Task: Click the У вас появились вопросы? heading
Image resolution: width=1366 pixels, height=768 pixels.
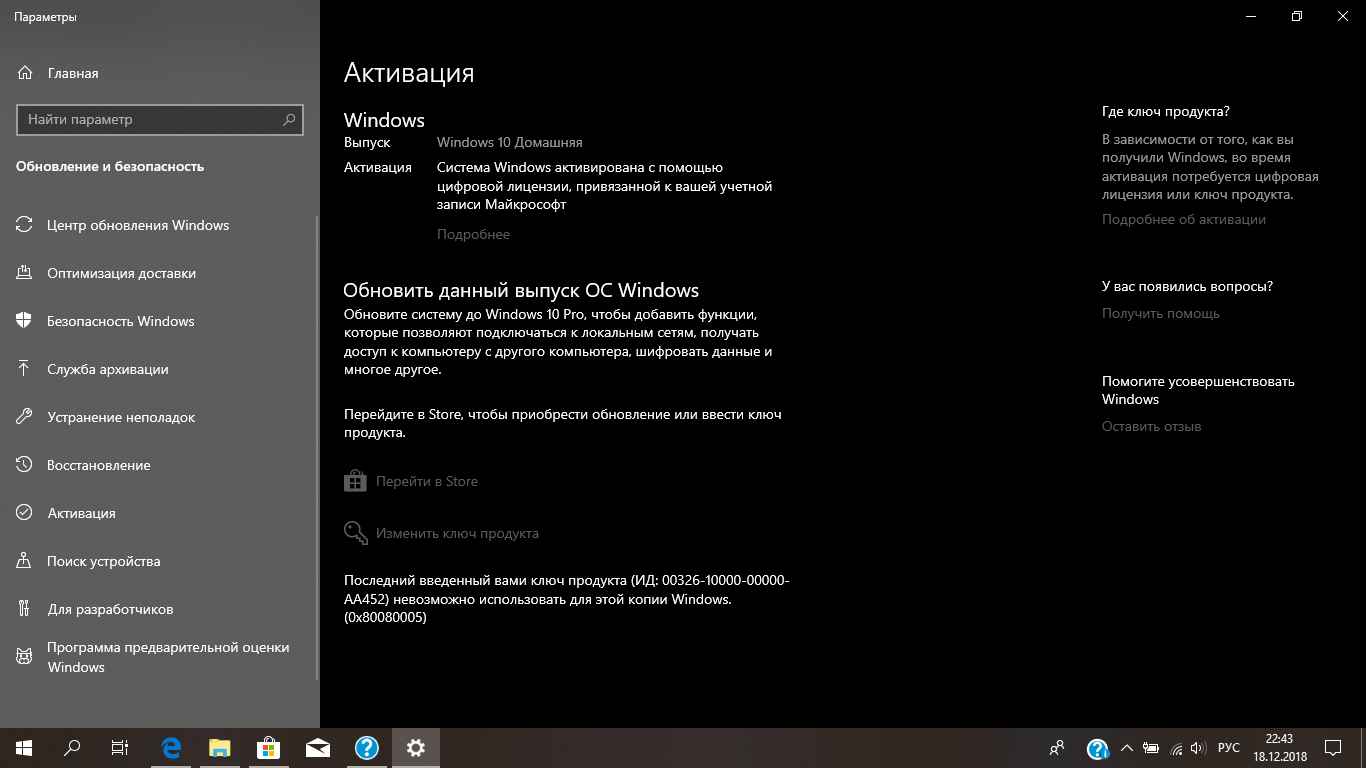Action: coord(1188,286)
